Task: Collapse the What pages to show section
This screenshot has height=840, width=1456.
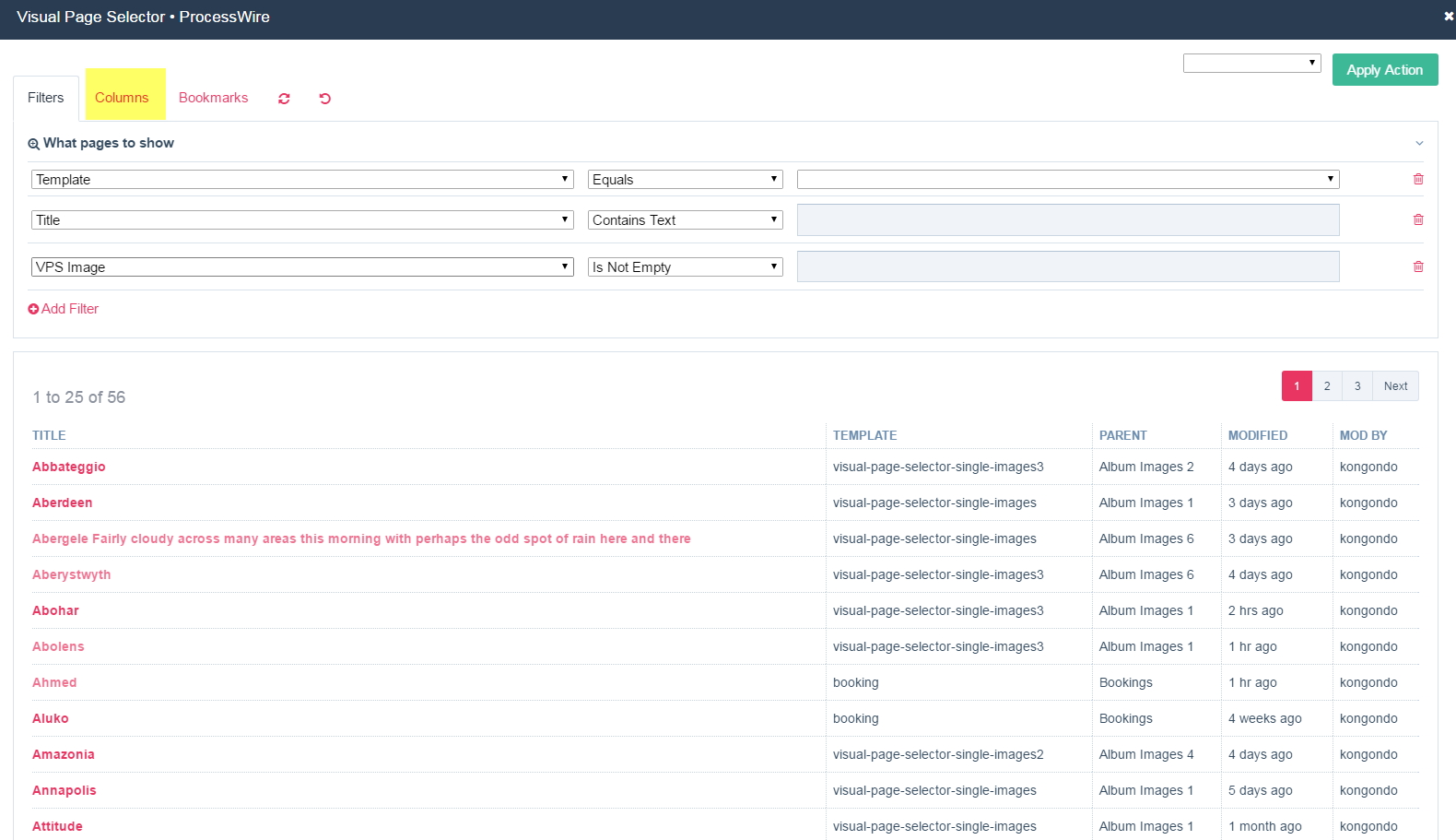Action: click(x=1419, y=143)
